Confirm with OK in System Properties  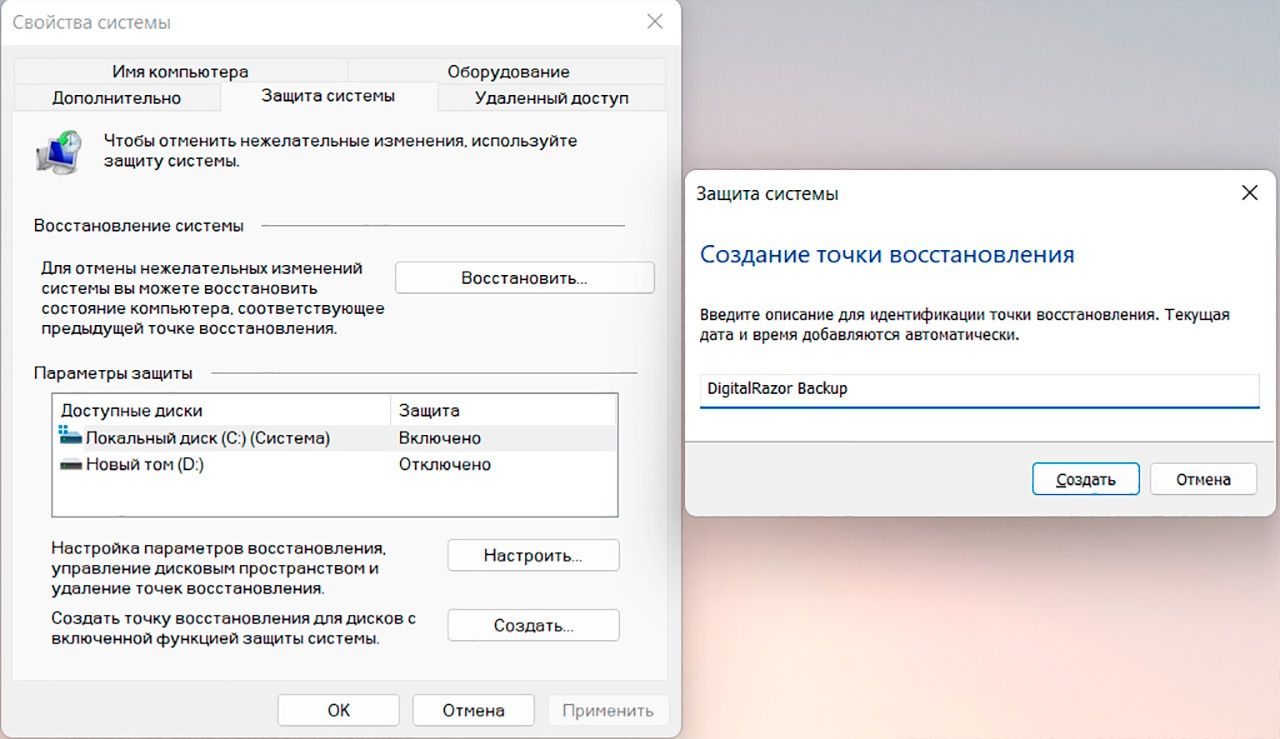coord(338,710)
